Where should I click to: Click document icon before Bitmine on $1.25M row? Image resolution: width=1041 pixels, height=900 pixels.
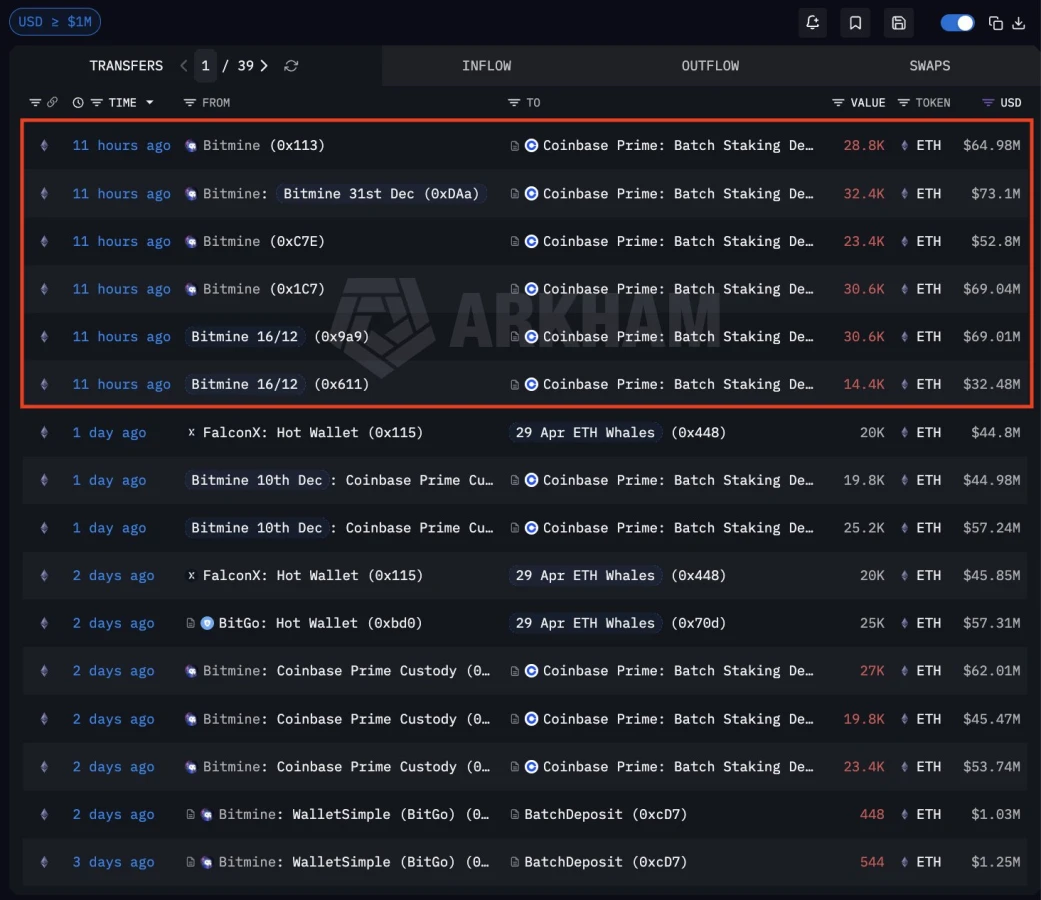point(191,862)
